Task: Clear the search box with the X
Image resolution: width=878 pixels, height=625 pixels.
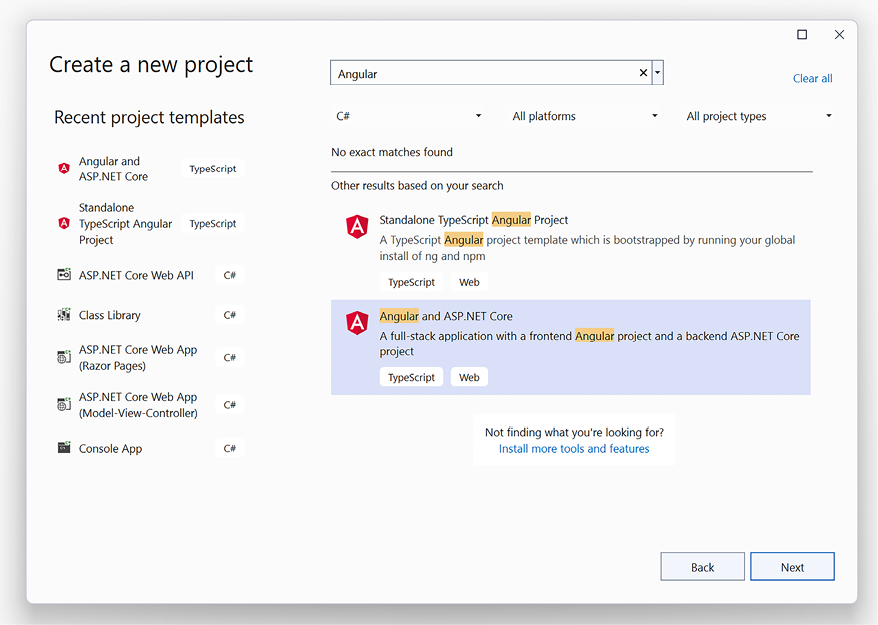Action: tap(643, 73)
